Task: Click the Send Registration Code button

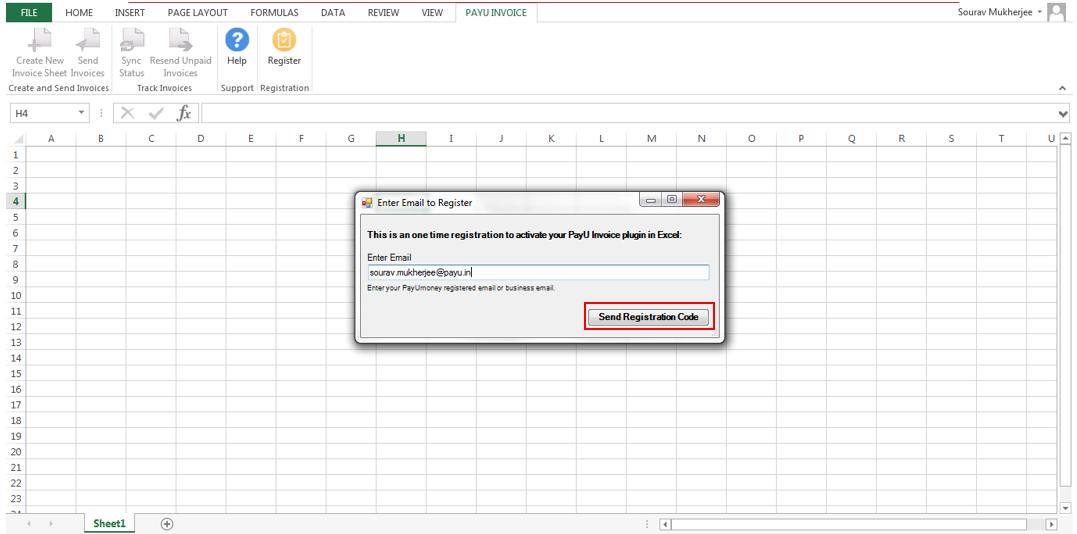Action: 648,317
